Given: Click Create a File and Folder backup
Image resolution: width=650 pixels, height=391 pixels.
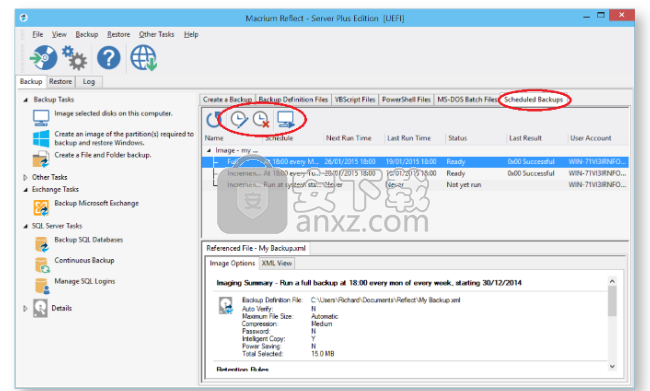Looking at the screenshot, I should [x=103, y=155].
